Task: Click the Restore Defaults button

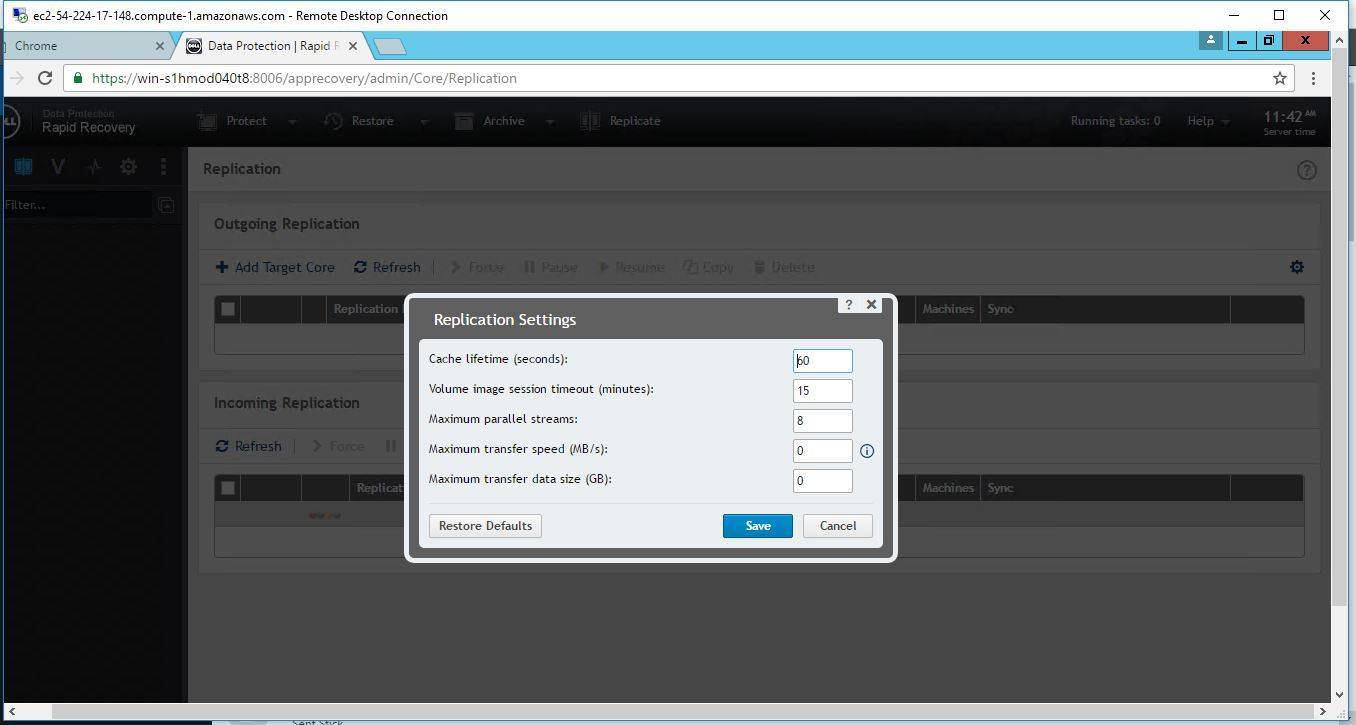Action: (x=485, y=526)
